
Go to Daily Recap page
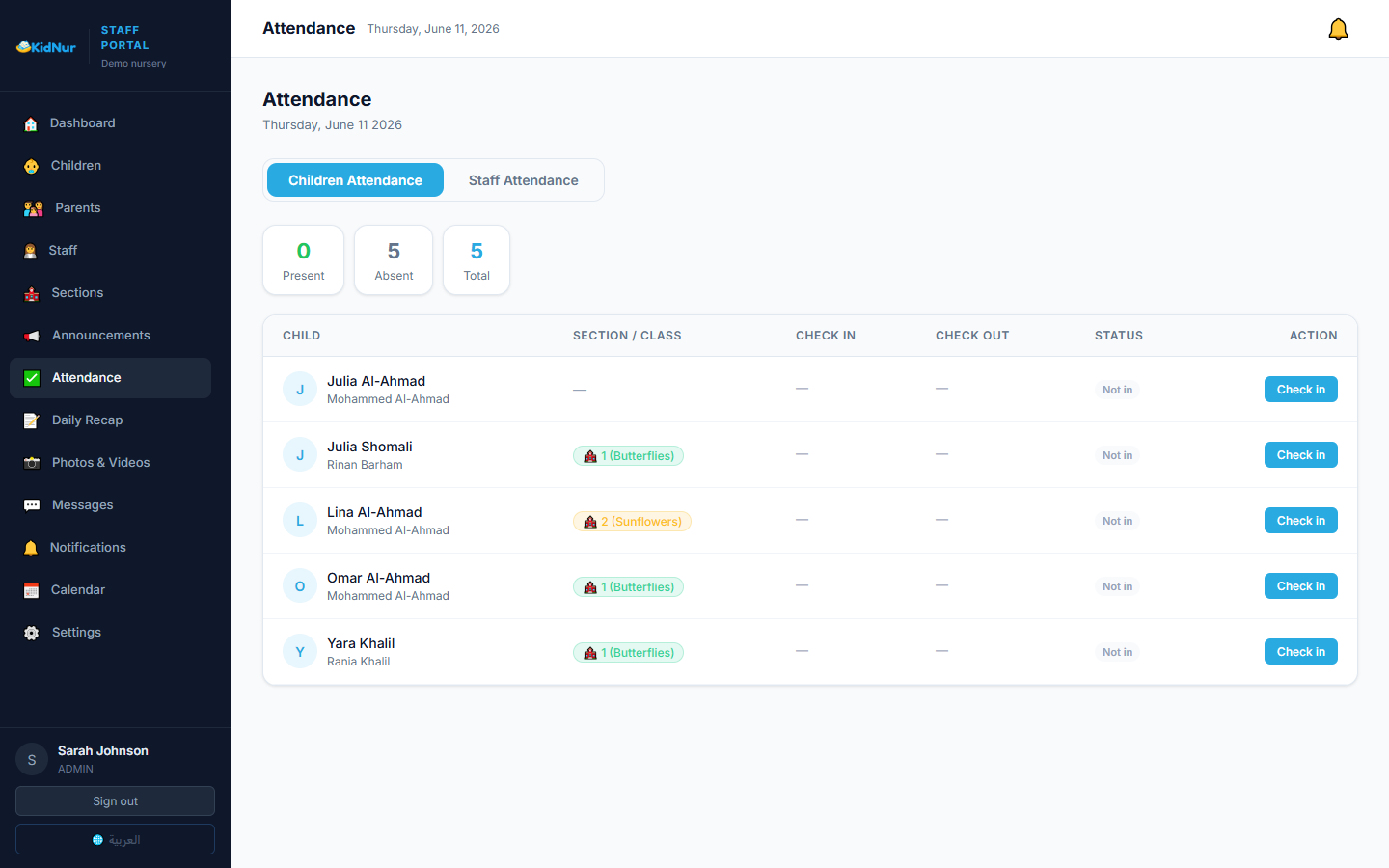pos(110,420)
